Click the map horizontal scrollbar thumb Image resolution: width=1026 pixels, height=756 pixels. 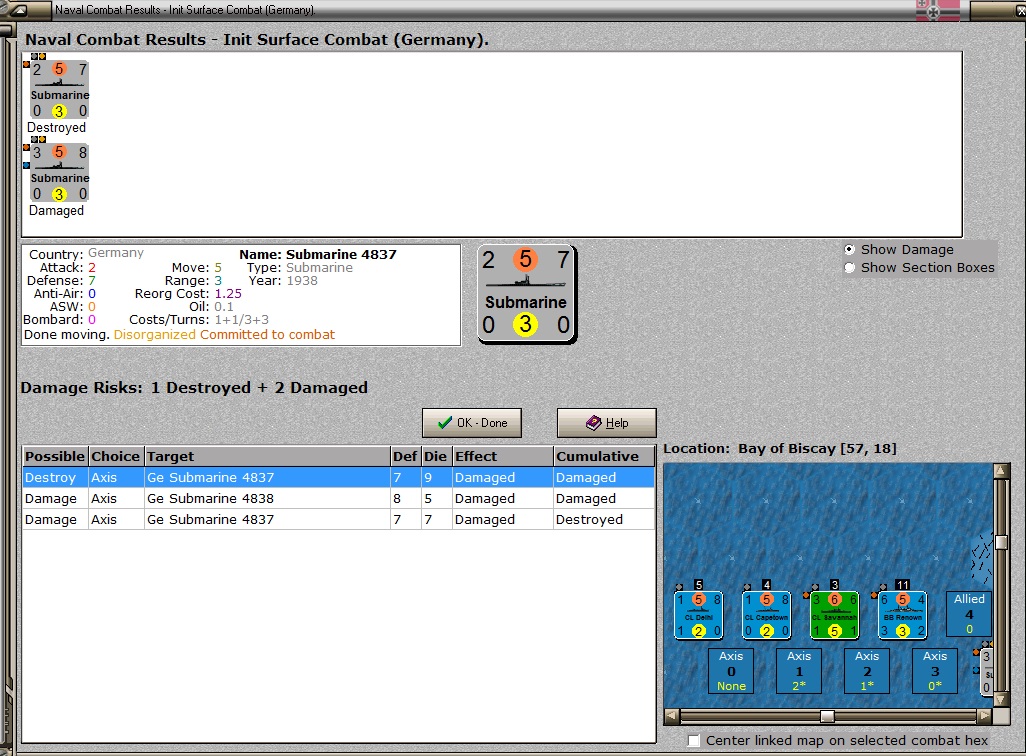tap(828, 716)
